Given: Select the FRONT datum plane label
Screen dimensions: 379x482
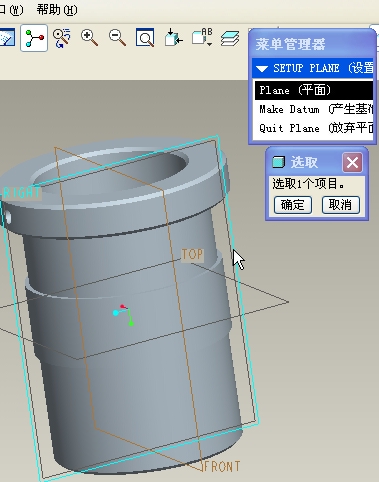Looking at the screenshot, I should click(x=222, y=466).
